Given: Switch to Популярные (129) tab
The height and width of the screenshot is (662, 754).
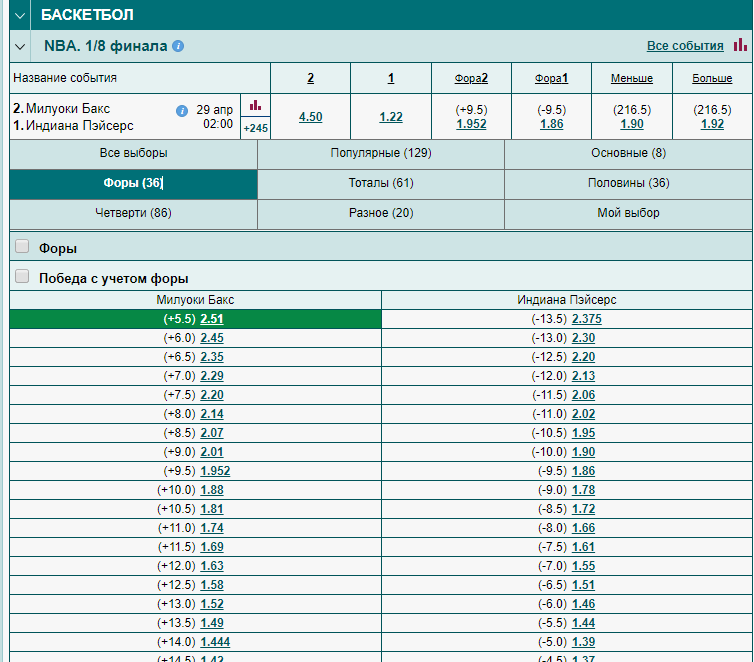Looking at the screenshot, I should pos(381,153).
